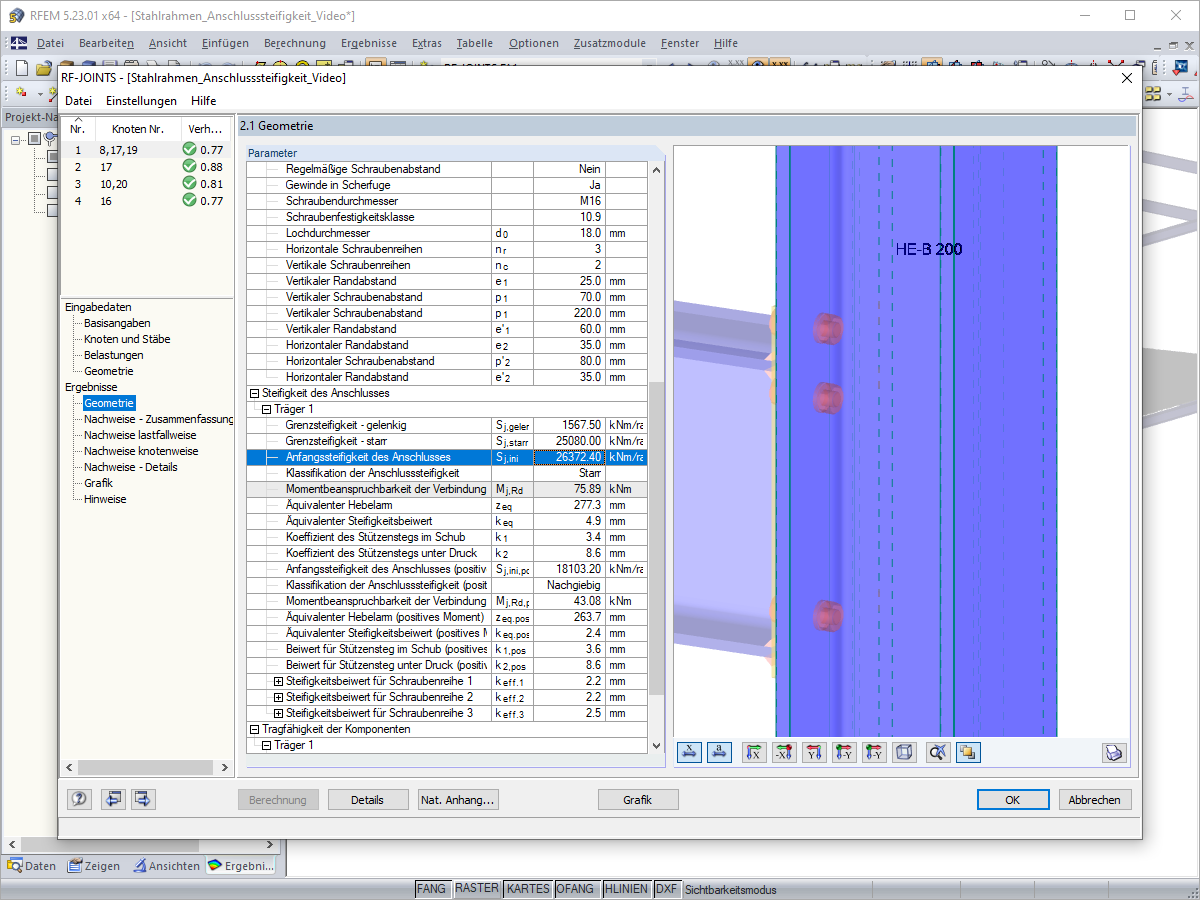The image size is (1200, 900).
Task: Open Berechnung menu in RFEM menu bar
Action: click(x=295, y=43)
